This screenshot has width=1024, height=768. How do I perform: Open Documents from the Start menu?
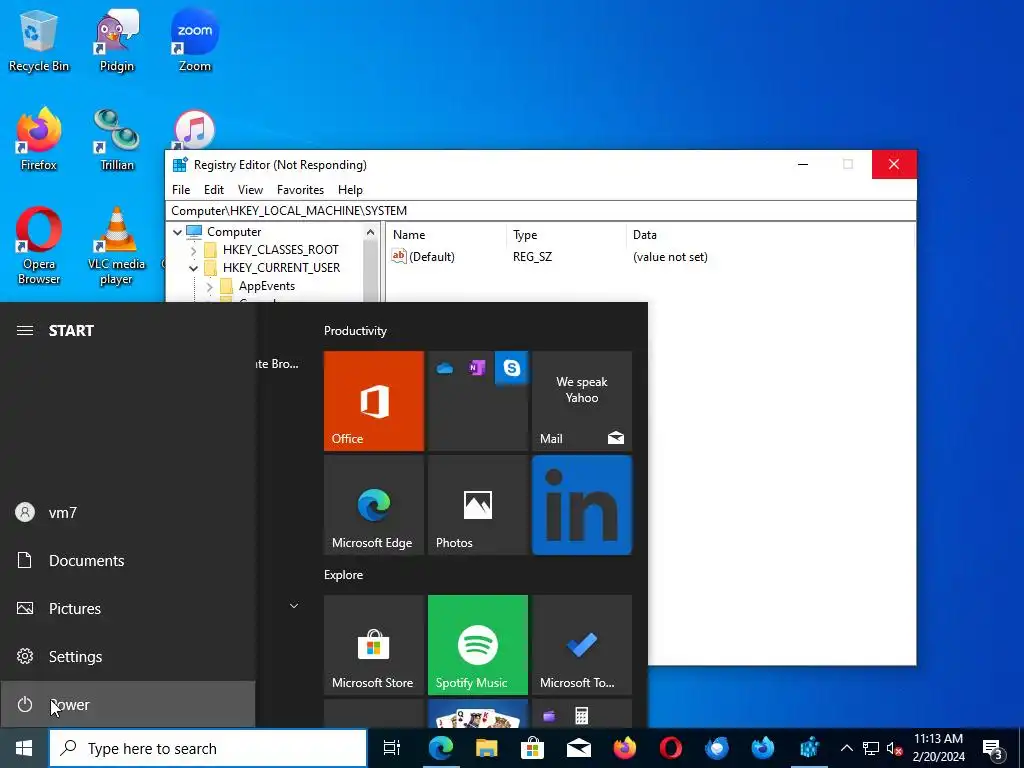[x=127, y=560]
